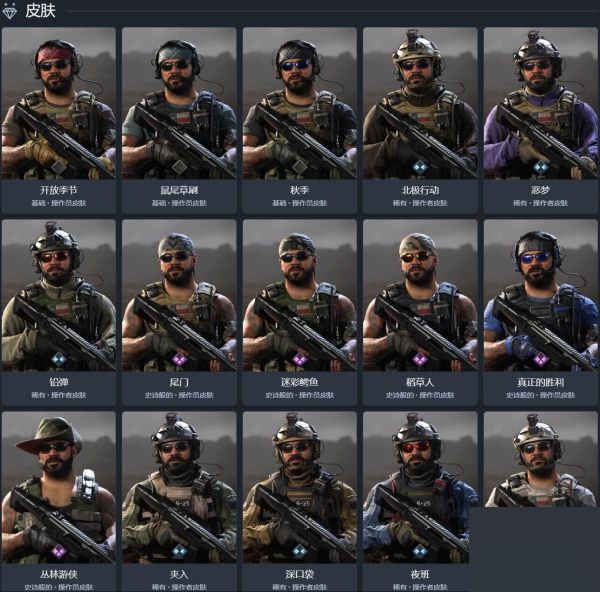Click the grey rarity badge on 开放季节 skin

(x=59, y=167)
